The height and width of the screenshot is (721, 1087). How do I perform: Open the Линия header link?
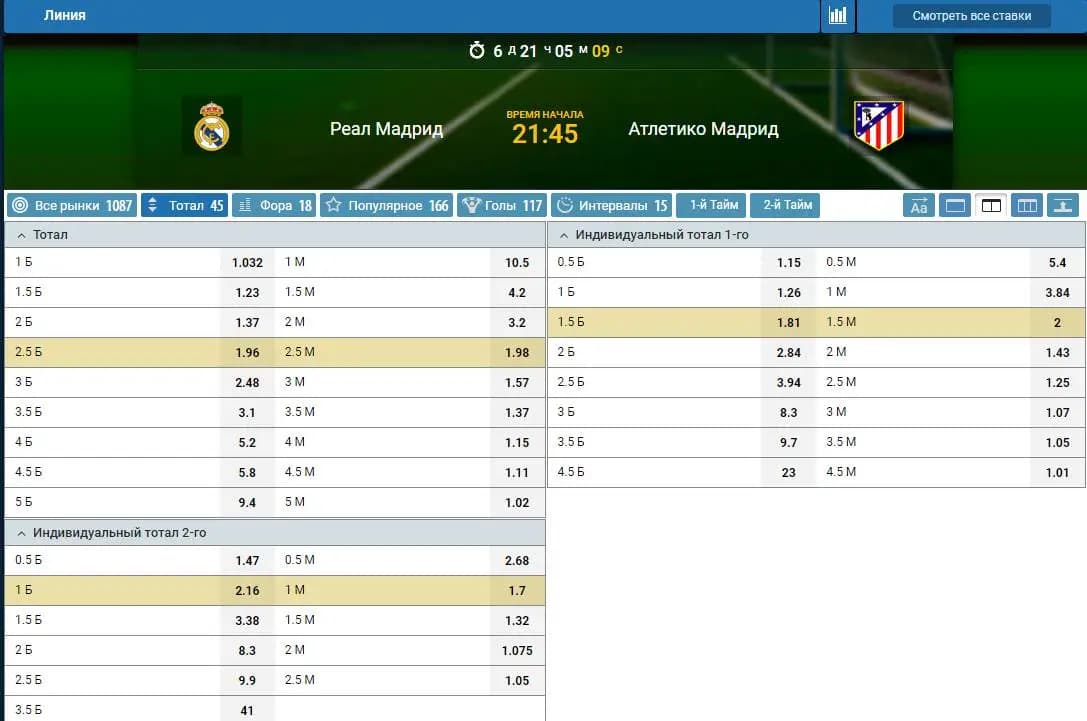64,15
